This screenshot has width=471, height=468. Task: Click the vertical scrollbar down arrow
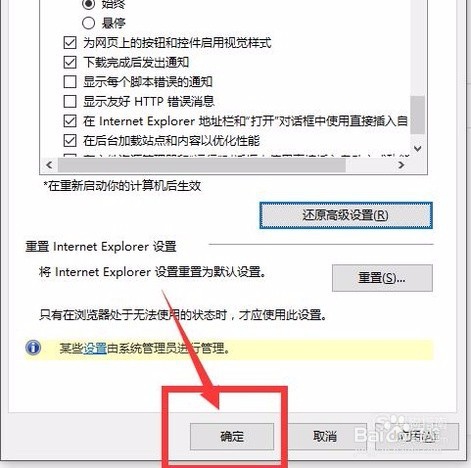coord(418,148)
